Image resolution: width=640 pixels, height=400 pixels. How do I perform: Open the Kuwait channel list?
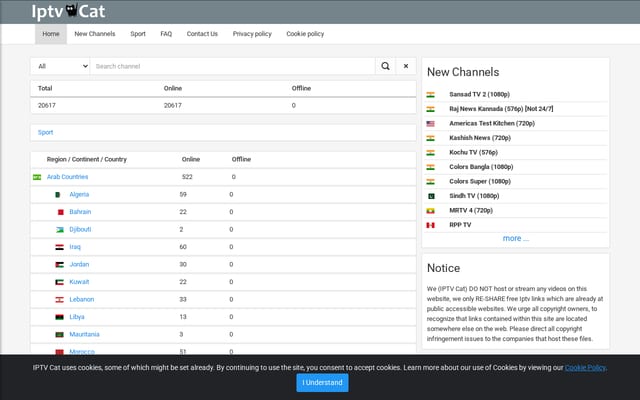click(x=79, y=282)
